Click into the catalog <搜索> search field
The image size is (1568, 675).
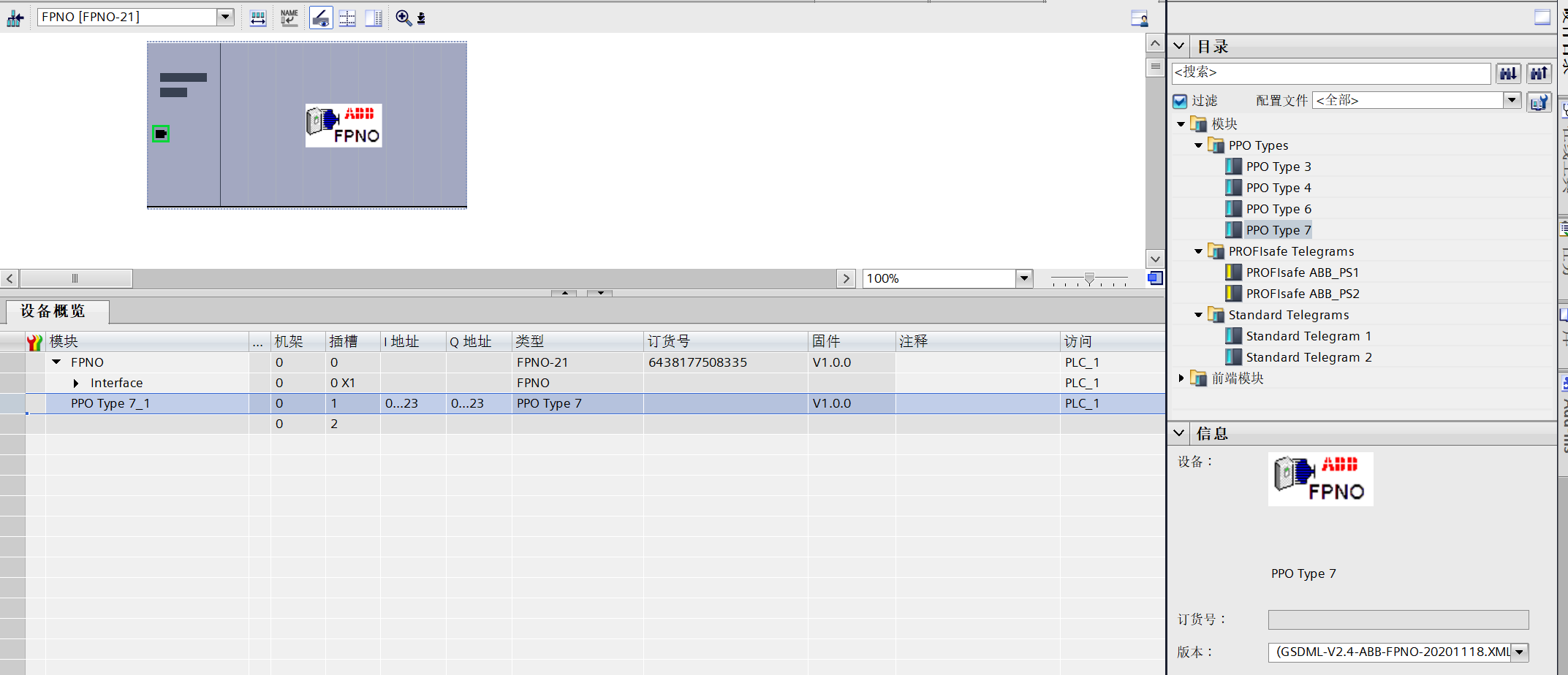pyautogui.click(x=1330, y=72)
